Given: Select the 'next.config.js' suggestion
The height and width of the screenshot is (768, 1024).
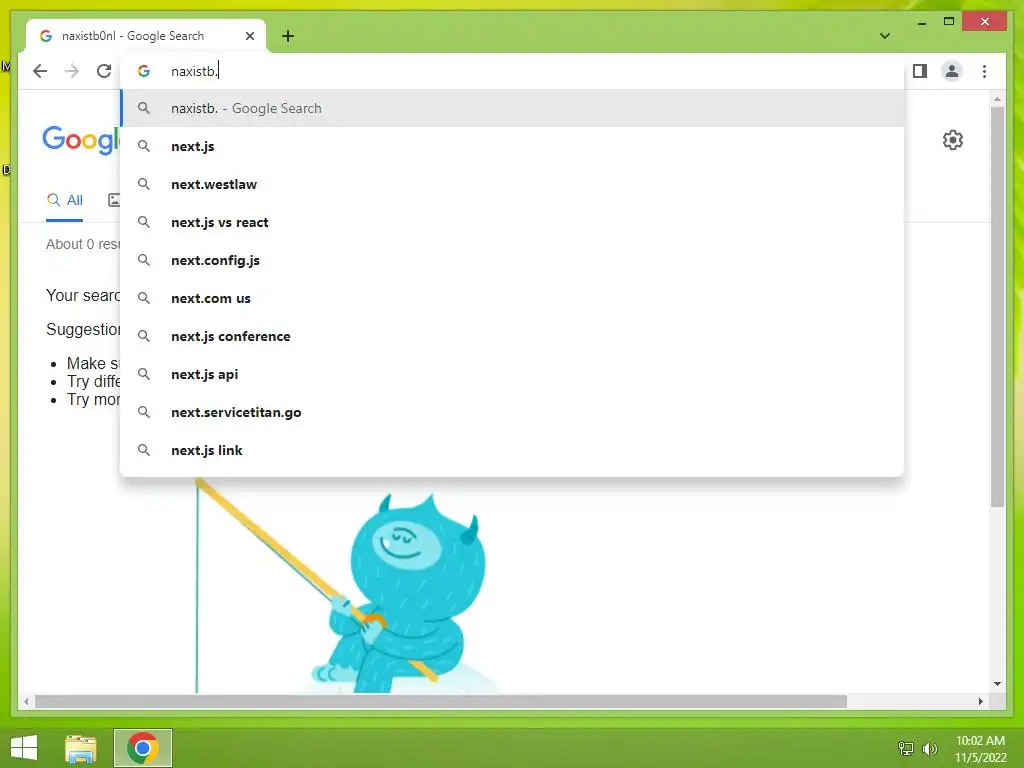Looking at the screenshot, I should tap(512, 260).
